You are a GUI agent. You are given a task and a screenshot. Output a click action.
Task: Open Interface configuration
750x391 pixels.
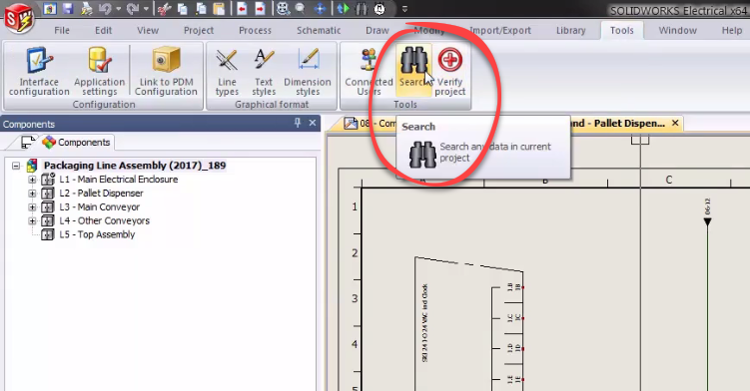[39, 72]
